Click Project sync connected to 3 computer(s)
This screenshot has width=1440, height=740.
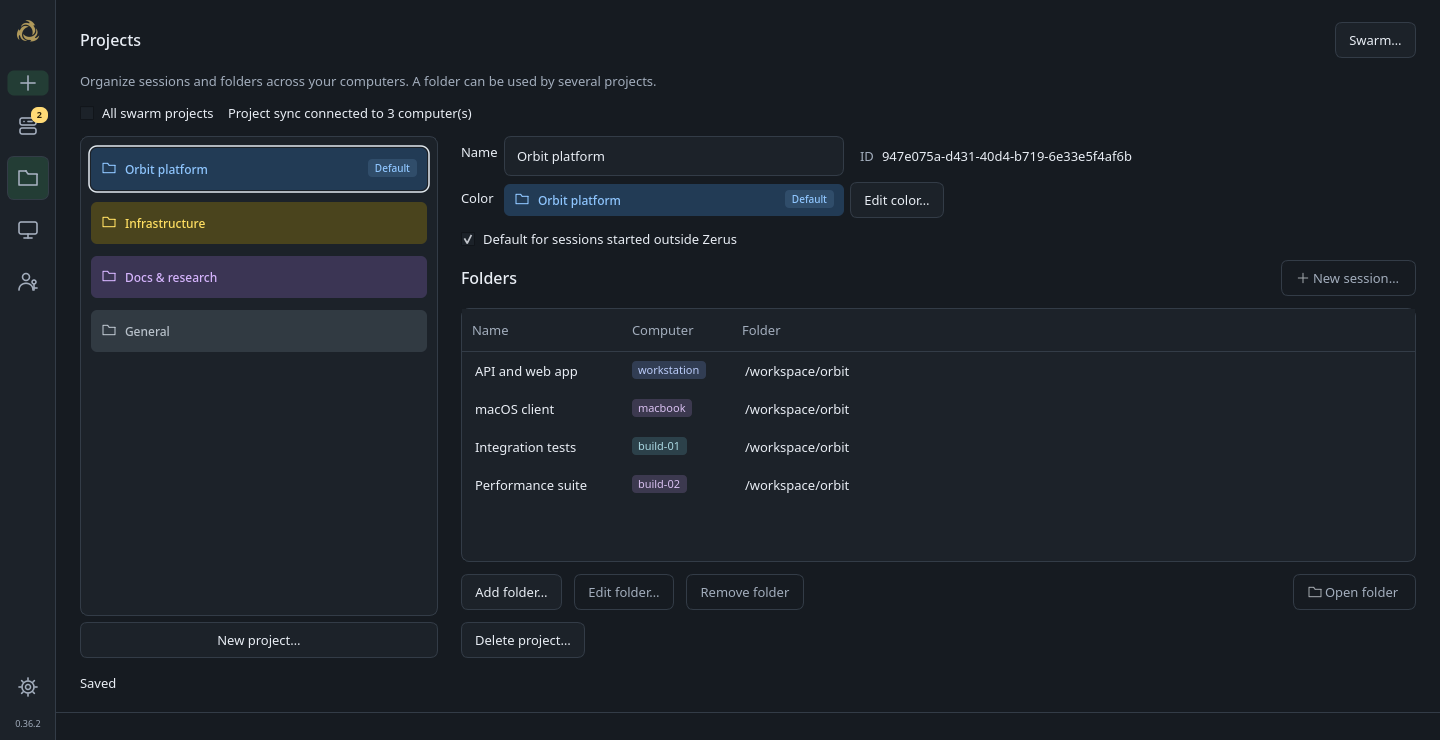[350, 113]
